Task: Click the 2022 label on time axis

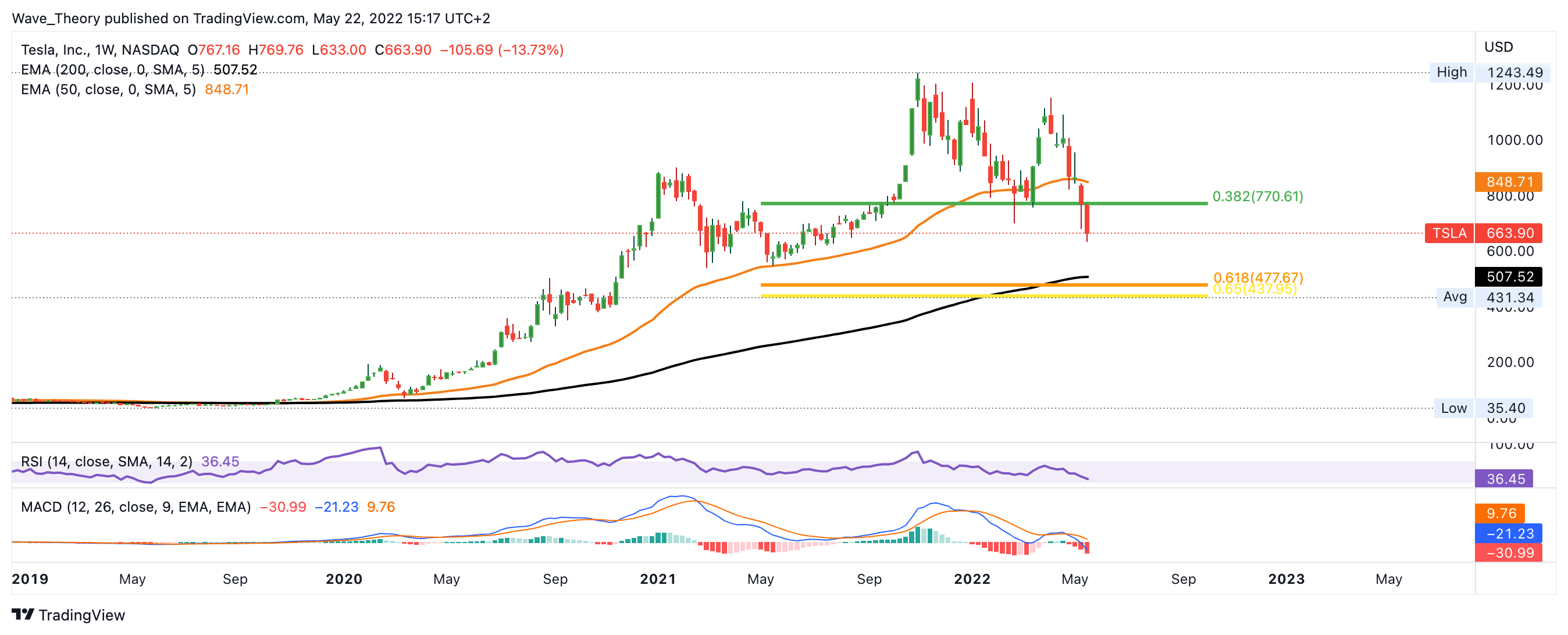Action: pyautogui.click(x=971, y=579)
